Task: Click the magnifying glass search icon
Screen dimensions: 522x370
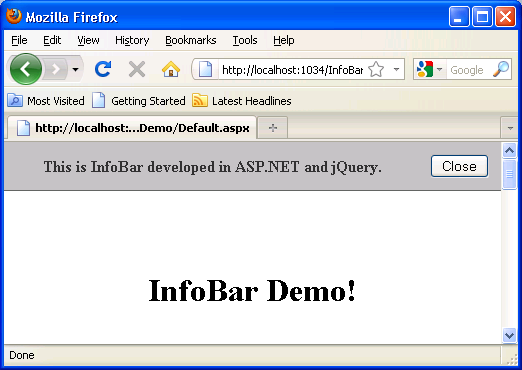Action: click(x=501, y=69)
